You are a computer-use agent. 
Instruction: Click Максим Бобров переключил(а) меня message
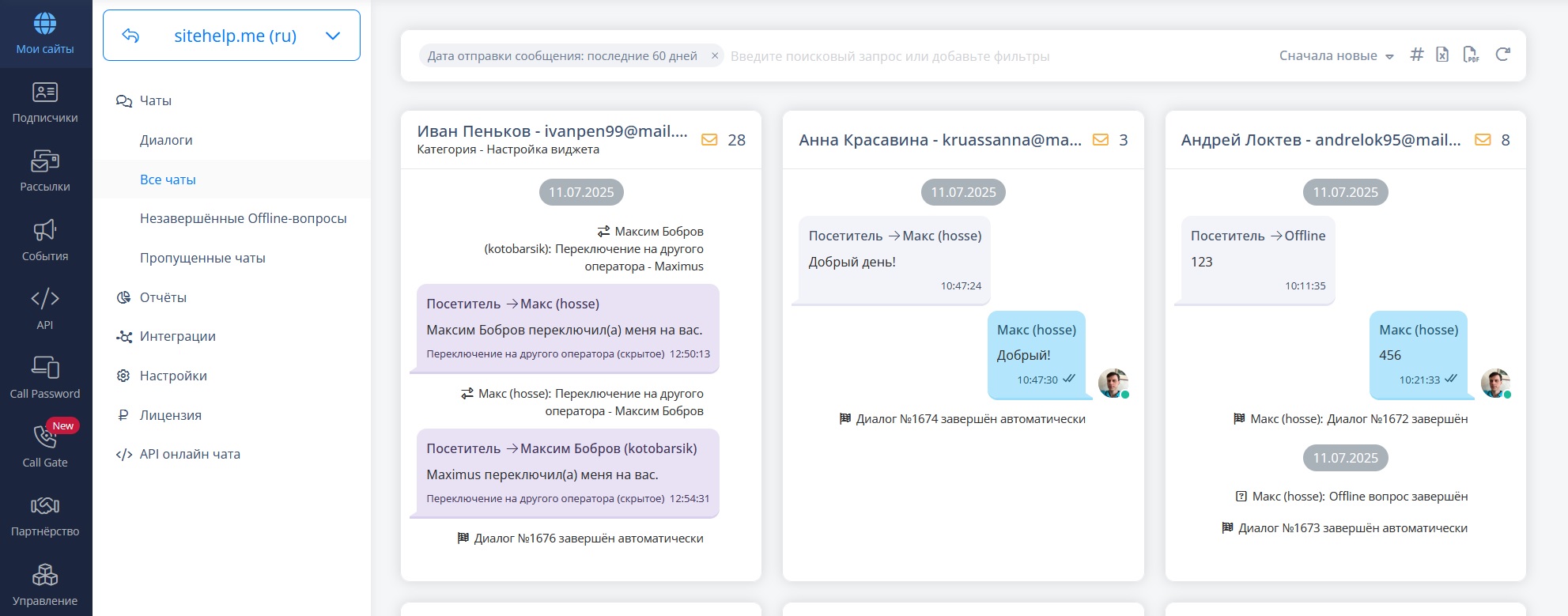pos(568,328)
